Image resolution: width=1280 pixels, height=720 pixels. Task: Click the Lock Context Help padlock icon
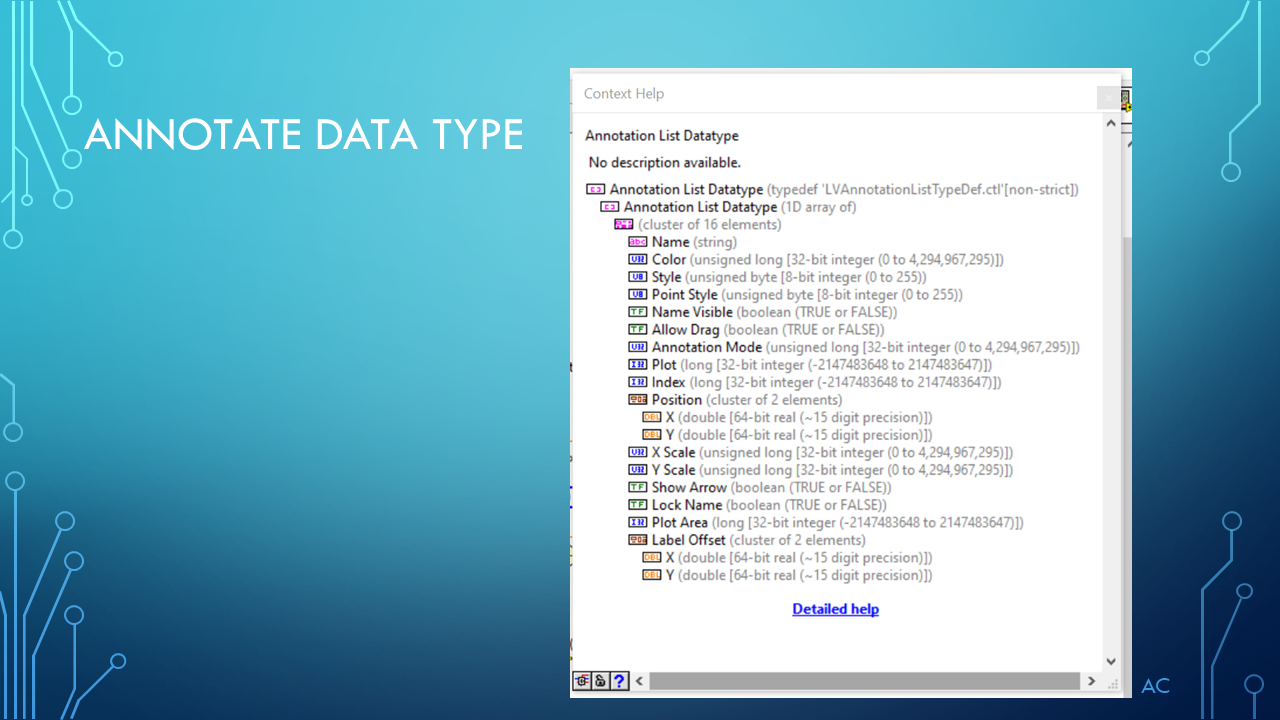tap(600, 681)
